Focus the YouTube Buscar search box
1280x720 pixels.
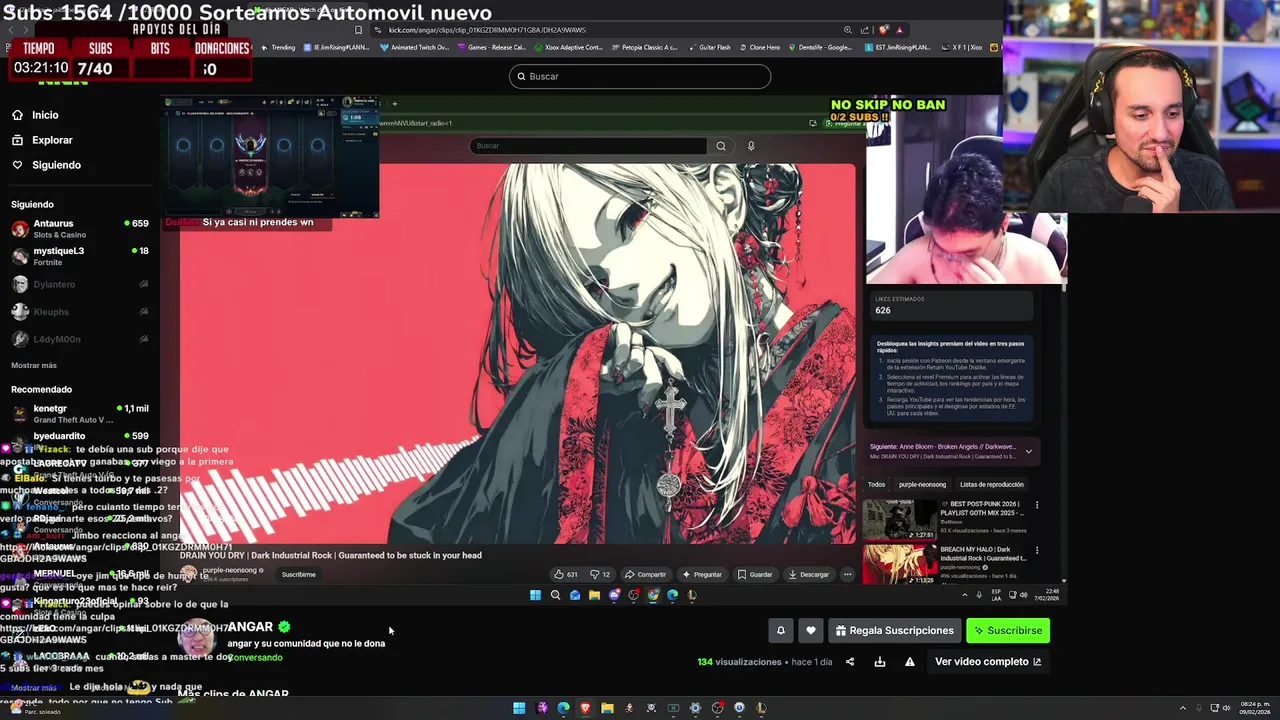coord(588,146)
